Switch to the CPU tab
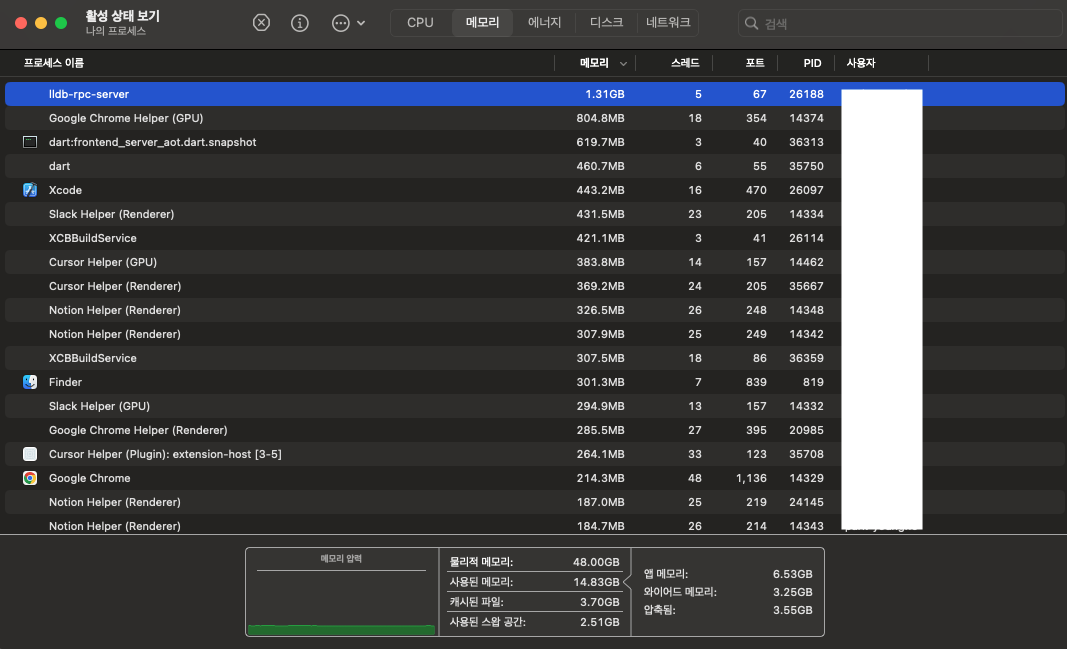The image size is (1067, 649). (420, 22)
